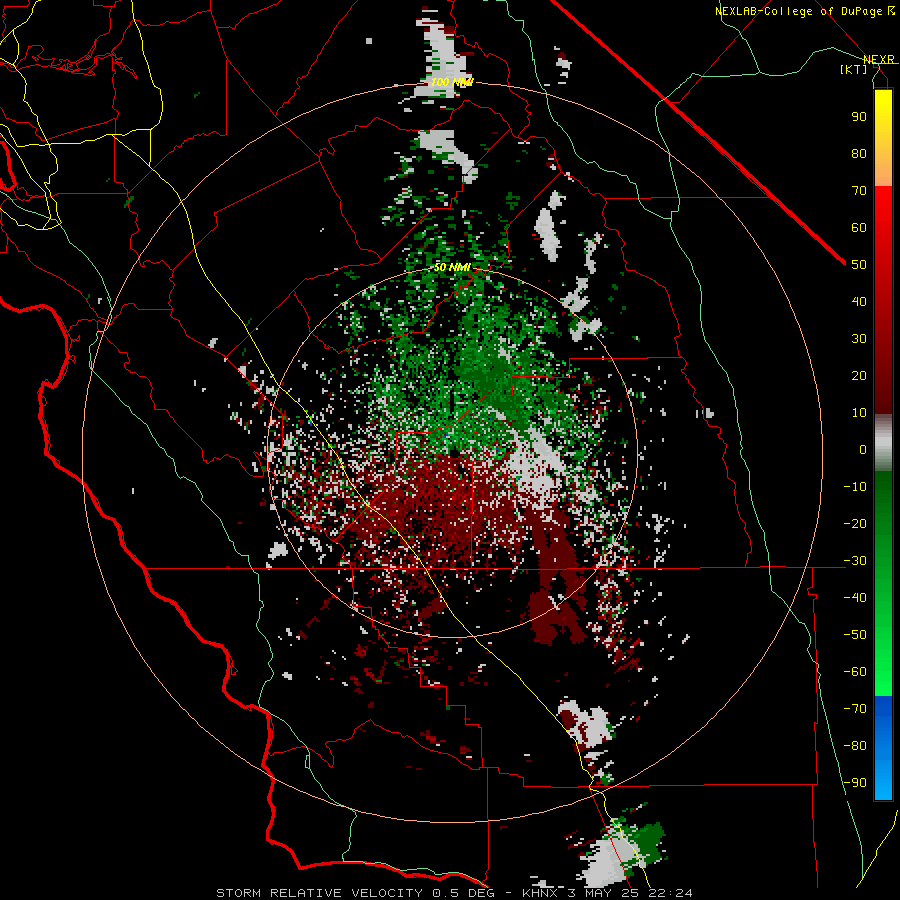Click the 30 value on the velocity scale

(859, 339)
